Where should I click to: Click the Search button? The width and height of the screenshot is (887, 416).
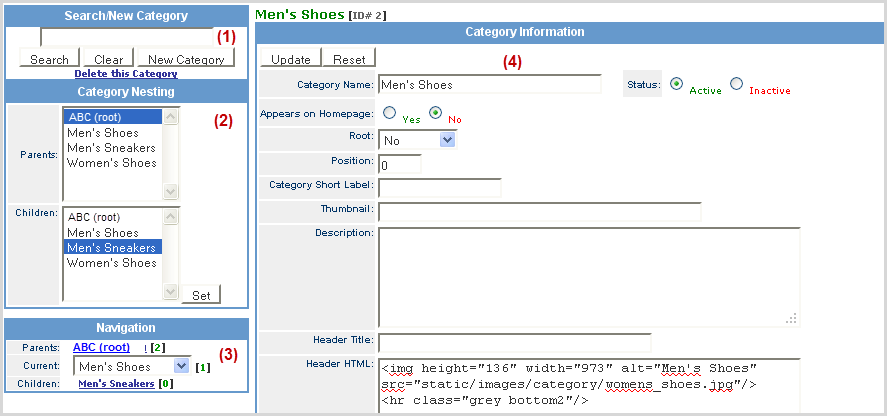pos(49,59)
